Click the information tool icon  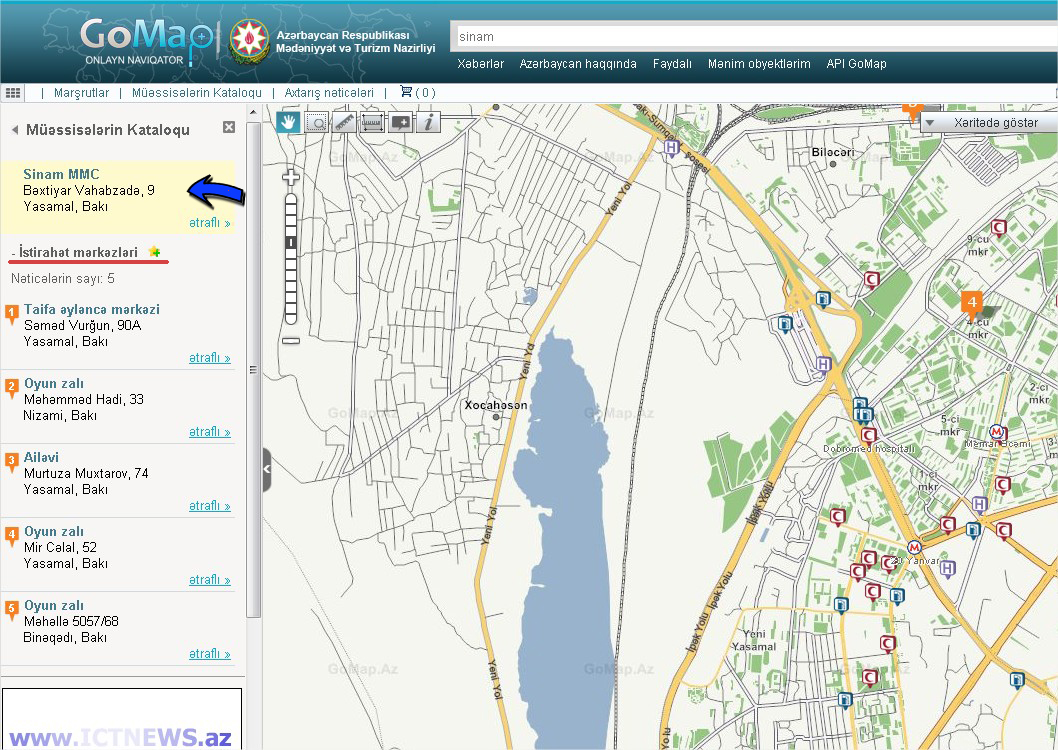429,122
